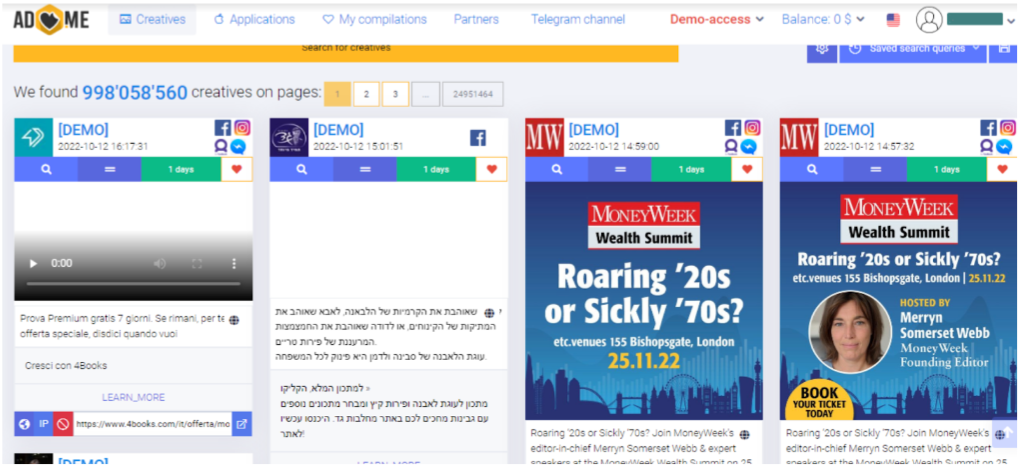The image size is (1022, 472).
Task: Open the Roaring '20s MoneyWeek banner image
Action: 644,301
